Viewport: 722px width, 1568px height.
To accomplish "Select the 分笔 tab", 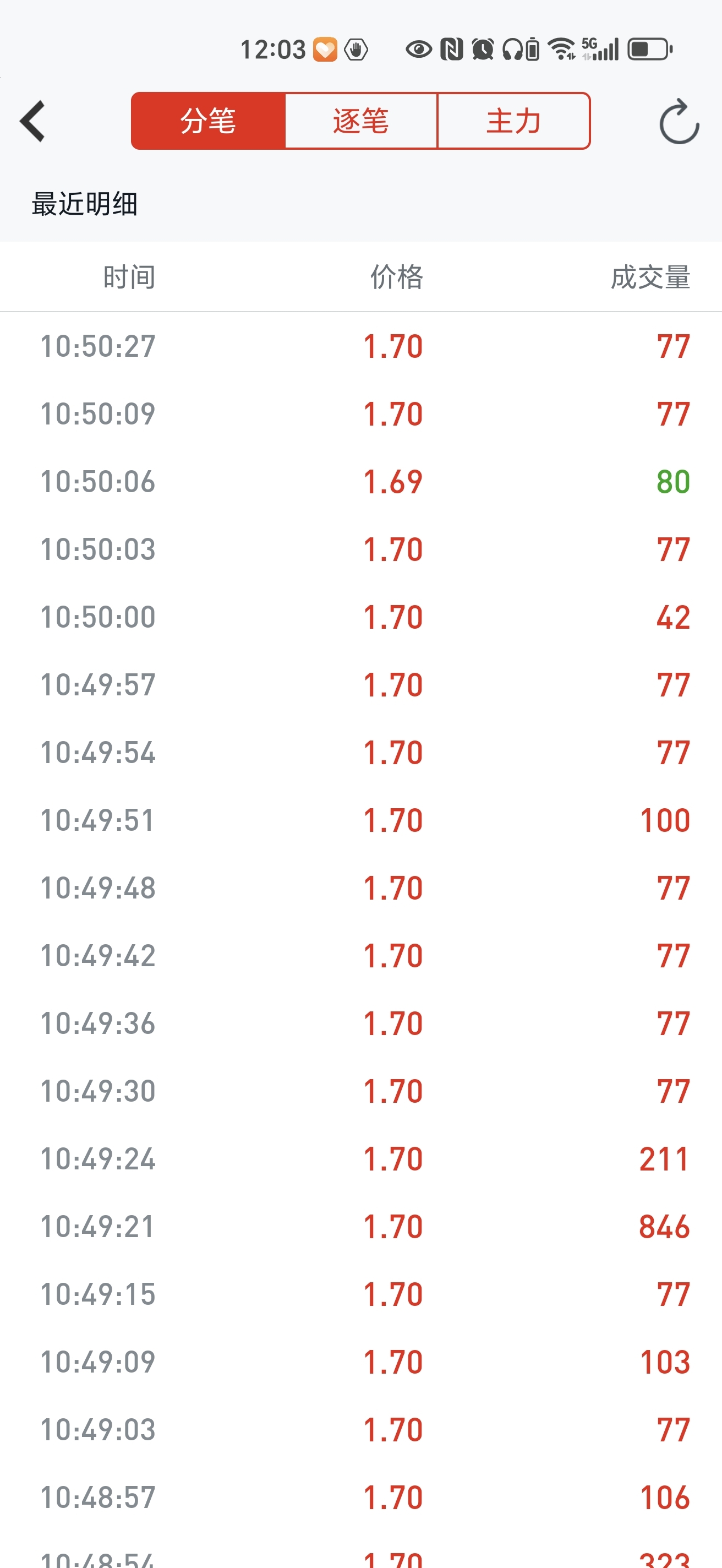I will click(208, 121).
